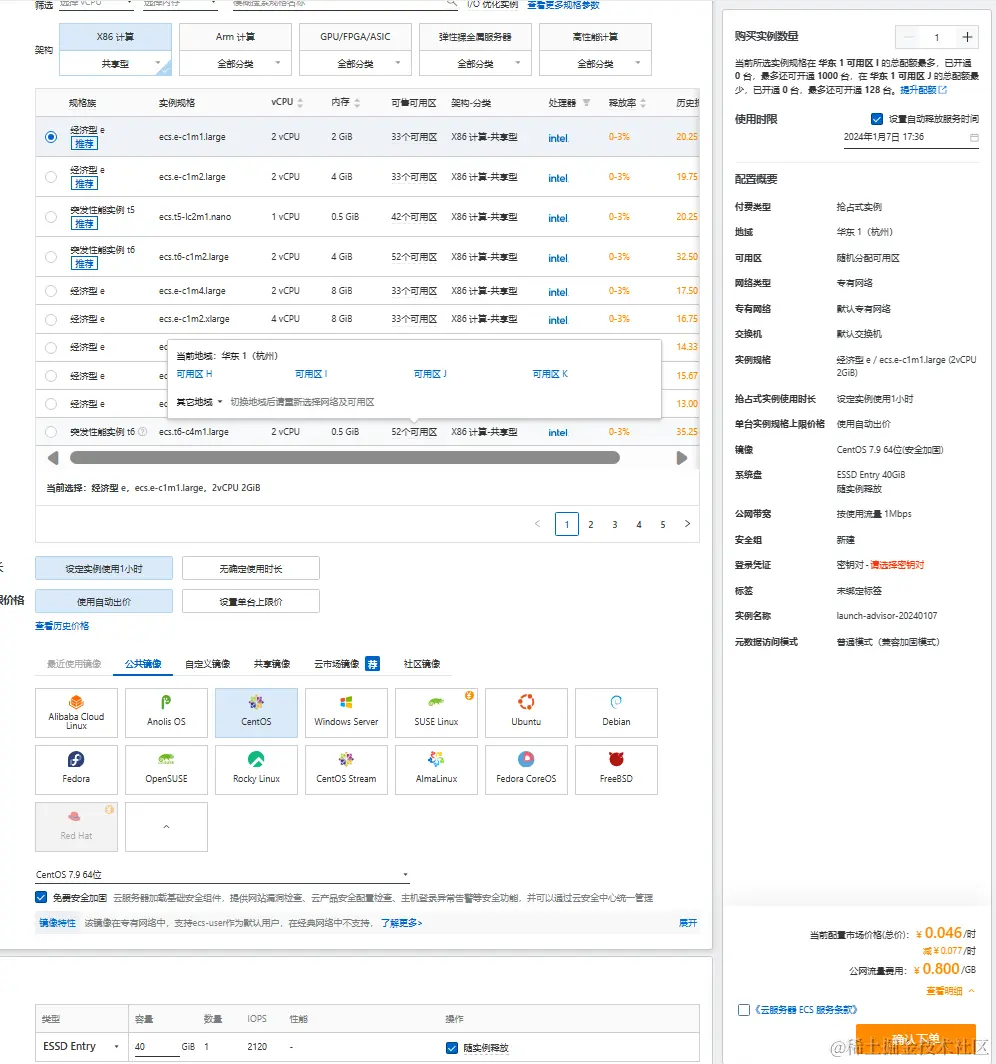Viewport: 996px width, 1064px height.
Task: Choose the Fedora image tile
Action: tap(76, 770)
